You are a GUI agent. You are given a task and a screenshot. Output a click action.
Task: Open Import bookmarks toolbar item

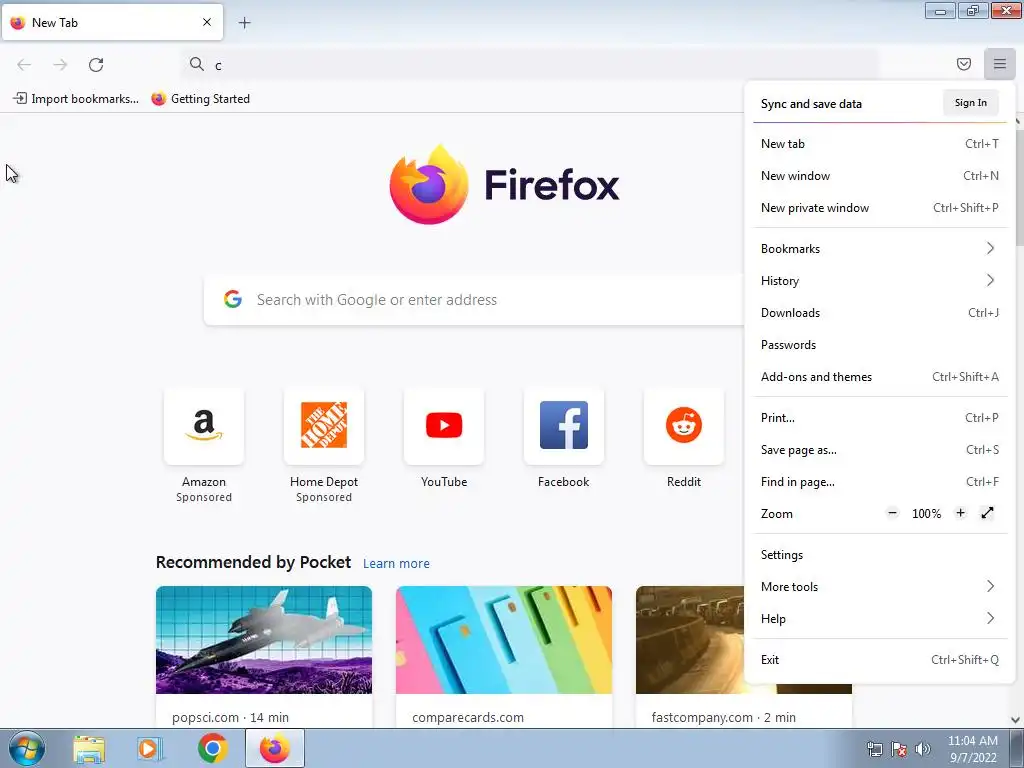click(x=76, y=99)
